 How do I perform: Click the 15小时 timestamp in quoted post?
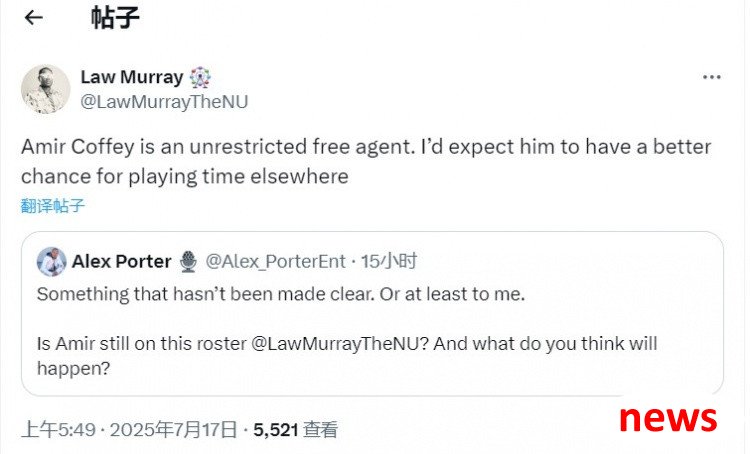[388, 262]
